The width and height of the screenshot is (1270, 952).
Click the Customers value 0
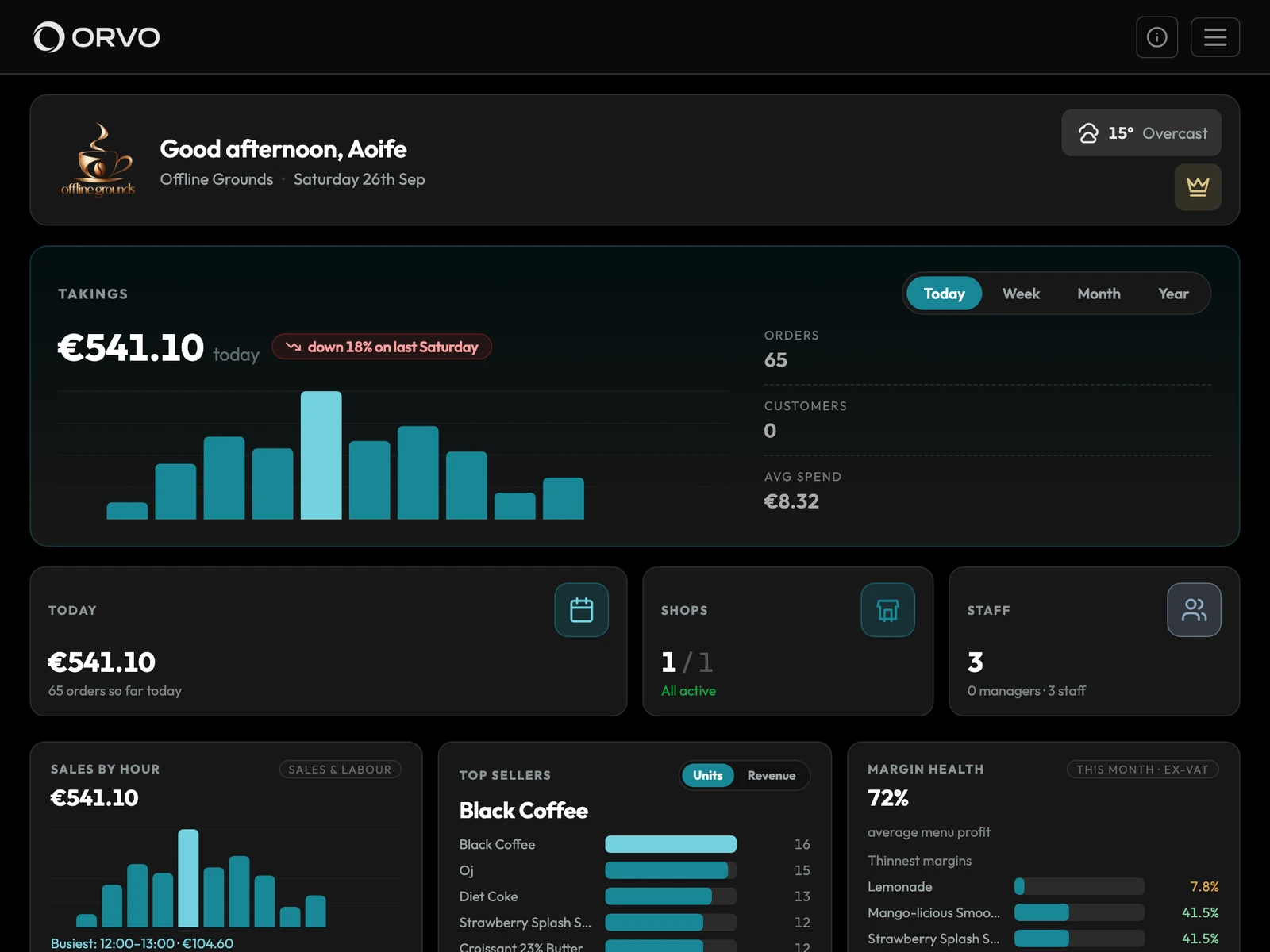click(x=770, y=431)
